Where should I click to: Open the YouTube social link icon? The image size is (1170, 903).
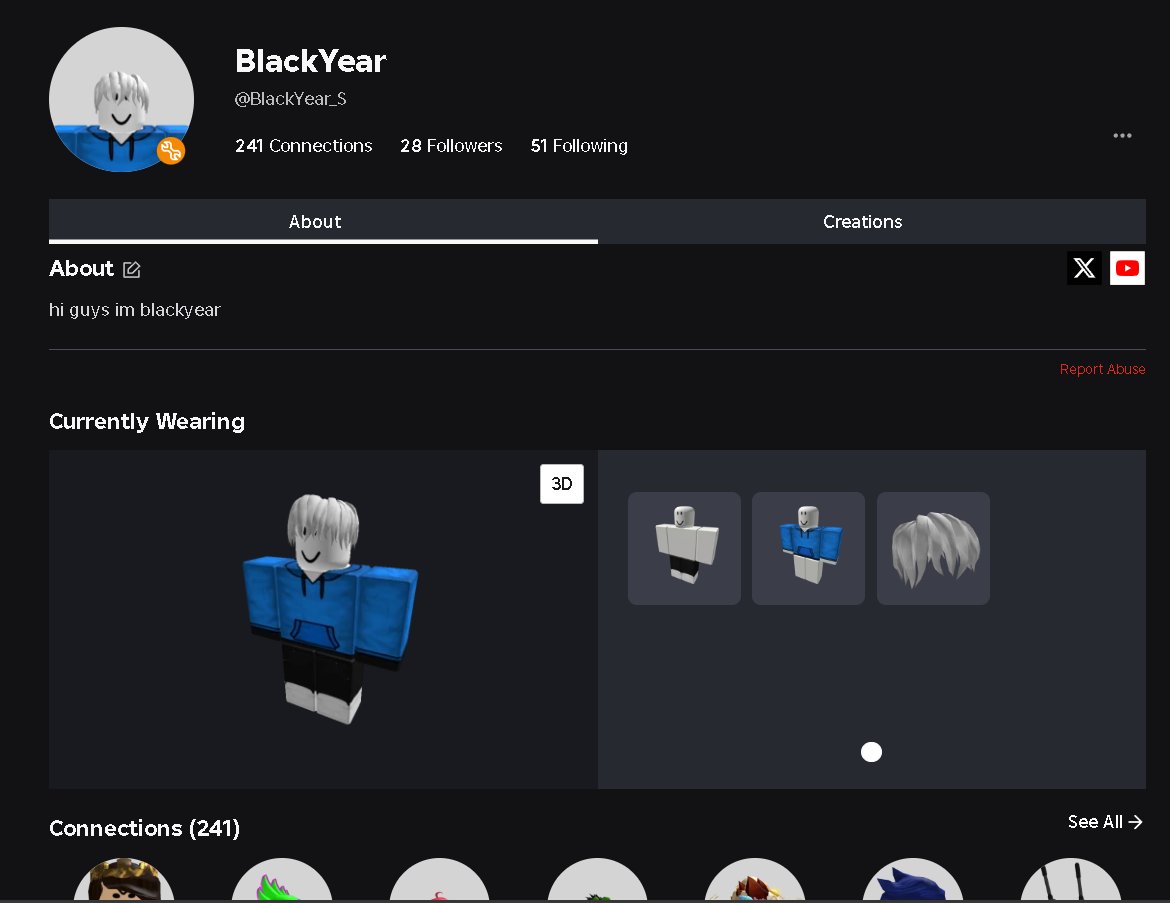(x=1127, y=268)
